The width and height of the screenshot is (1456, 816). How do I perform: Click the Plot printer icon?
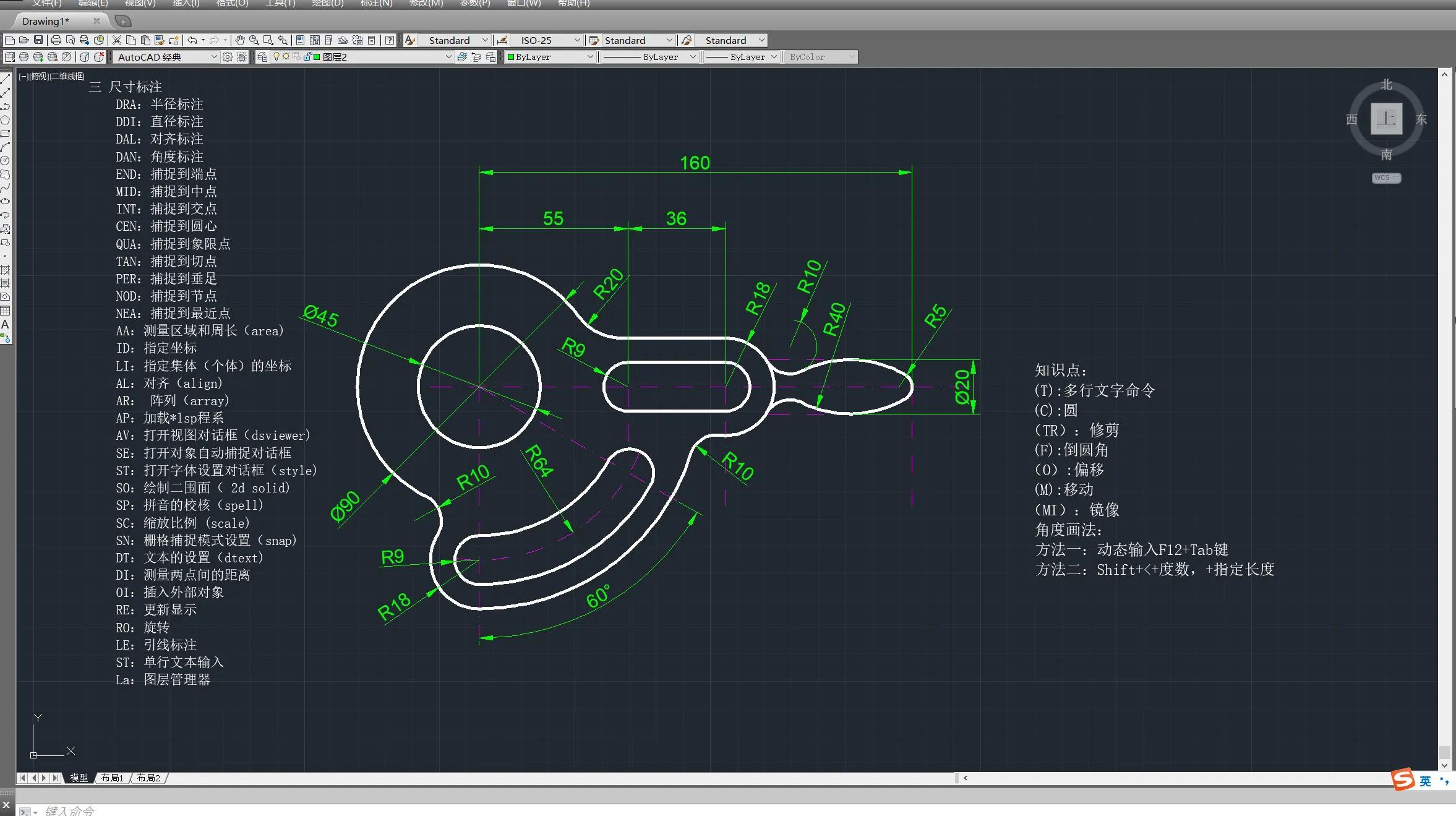tap(56, 40)
